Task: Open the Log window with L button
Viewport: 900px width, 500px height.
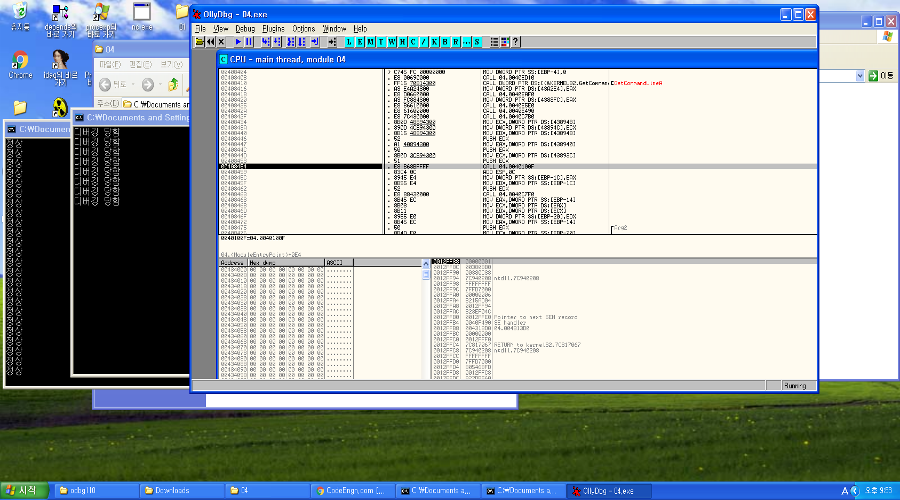Action: click(x=349, y=42)
